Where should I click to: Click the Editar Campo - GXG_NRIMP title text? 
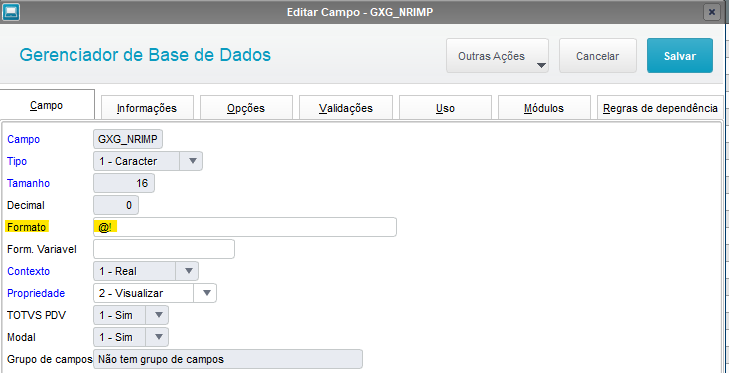pos(360,12)
